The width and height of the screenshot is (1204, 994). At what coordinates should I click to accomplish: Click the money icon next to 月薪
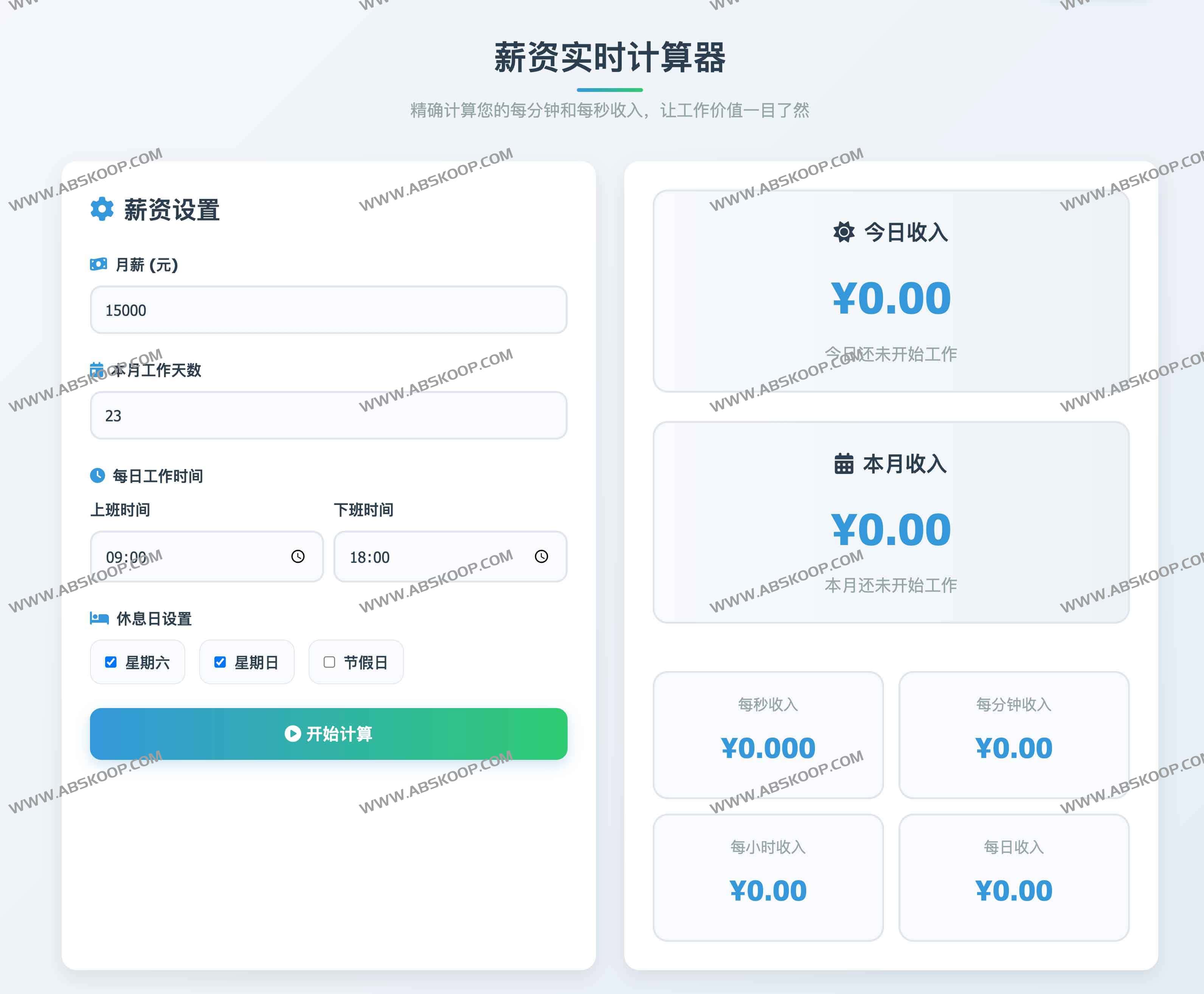98,264
